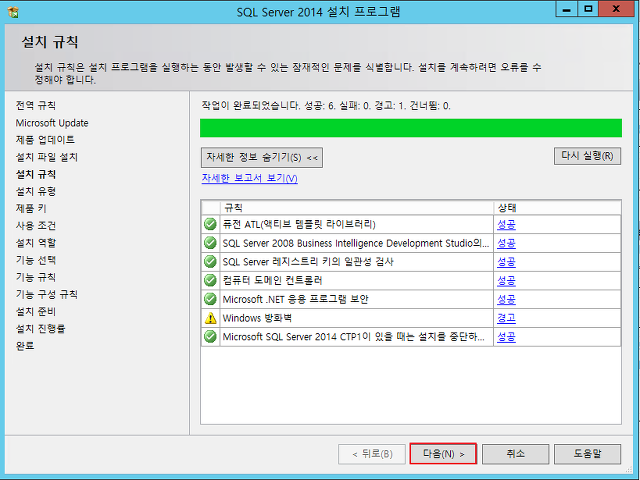Select the bold 설치 규칙 sidebar step
This screenshot has width=640, height=480.
36,174
